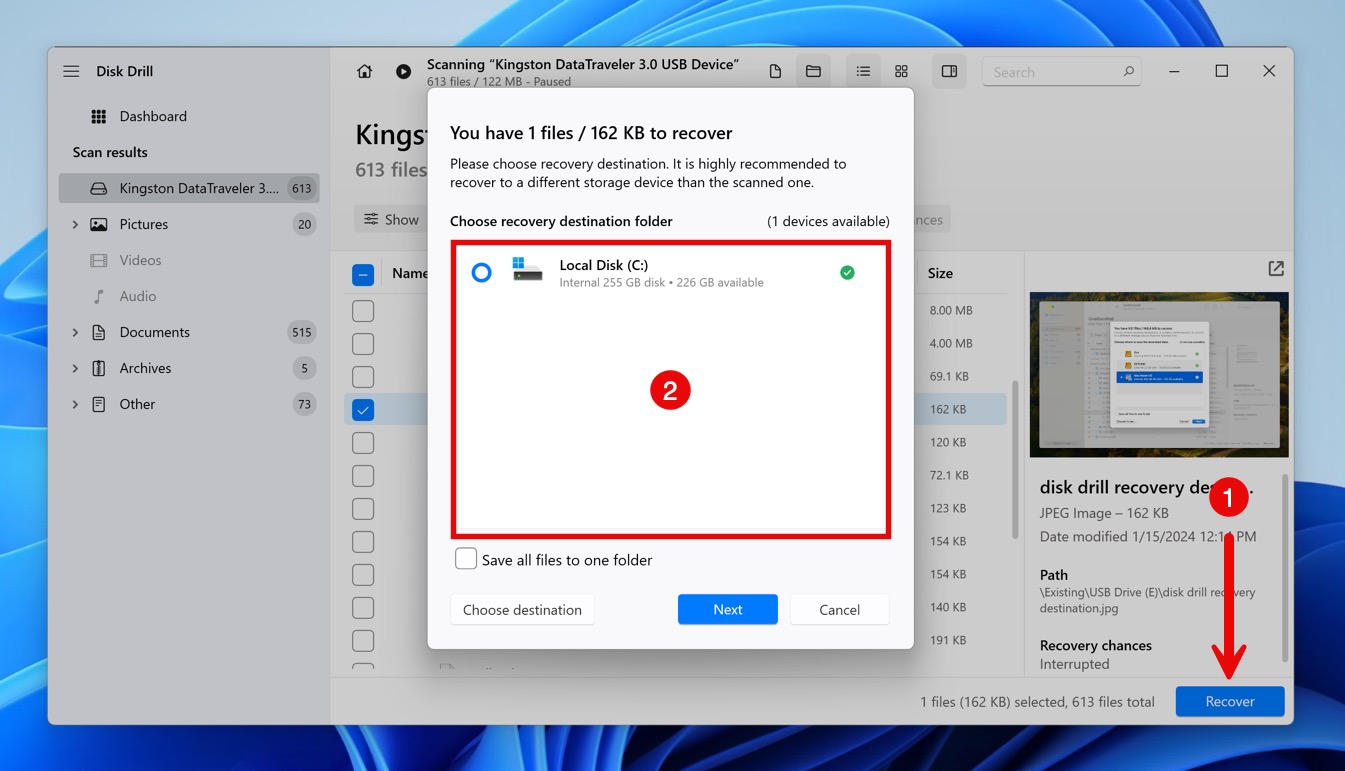Open the Archives category
This screenshot has width=1345, height=771.
click(145, 368)
